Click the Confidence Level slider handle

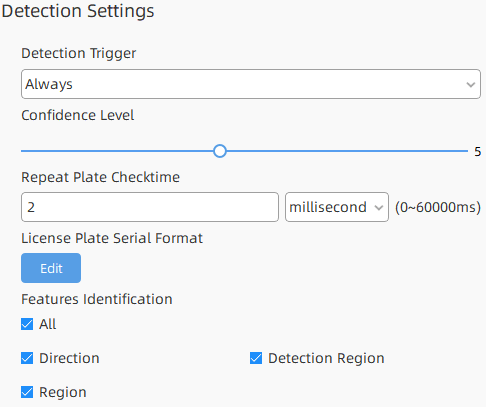pyautogui.click(x=220, y=151)
